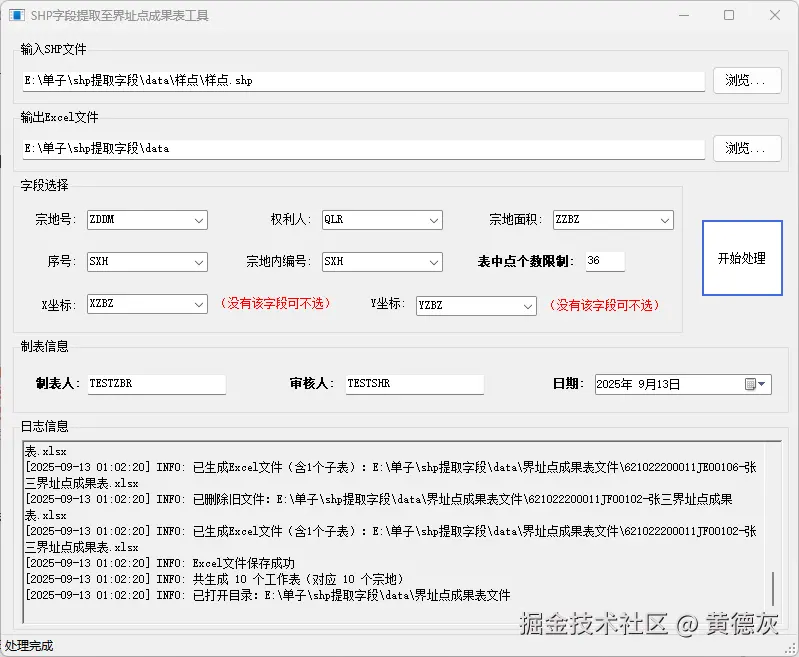Click log line '已删除旧文件'
The height and width of the screenshot is (657, 799).
(379, 507)
